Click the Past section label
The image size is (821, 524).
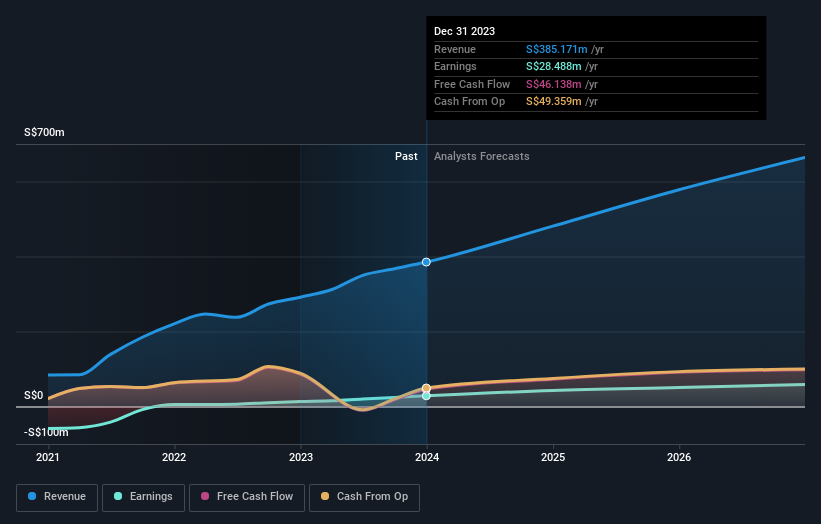point(406,157)
